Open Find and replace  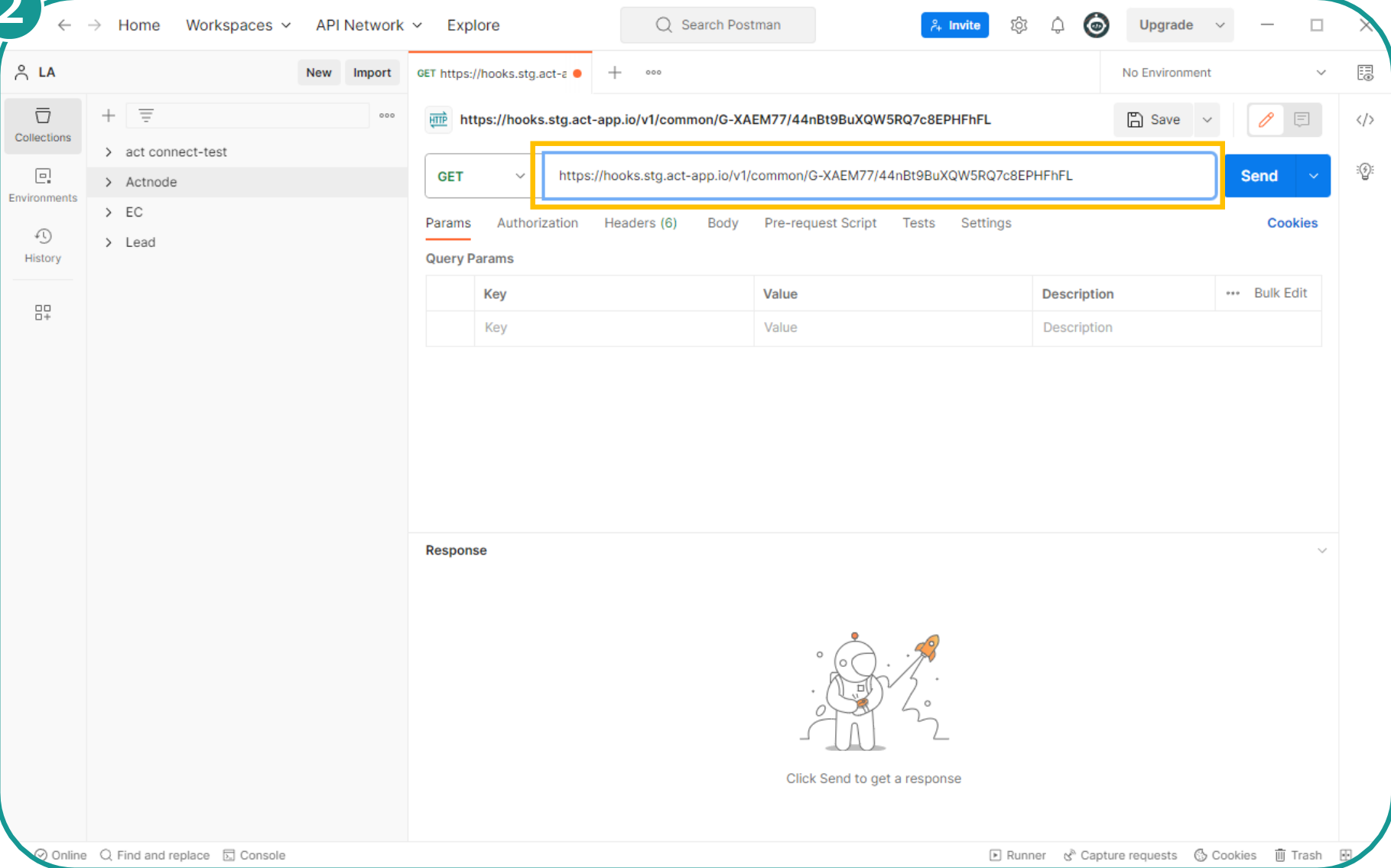(x=154, y=855)
